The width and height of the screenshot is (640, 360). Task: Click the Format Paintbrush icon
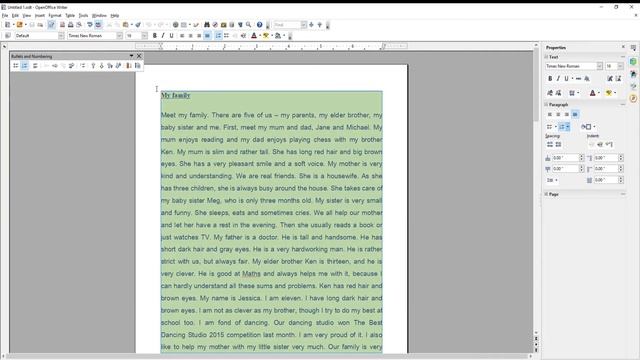[138, 25]
